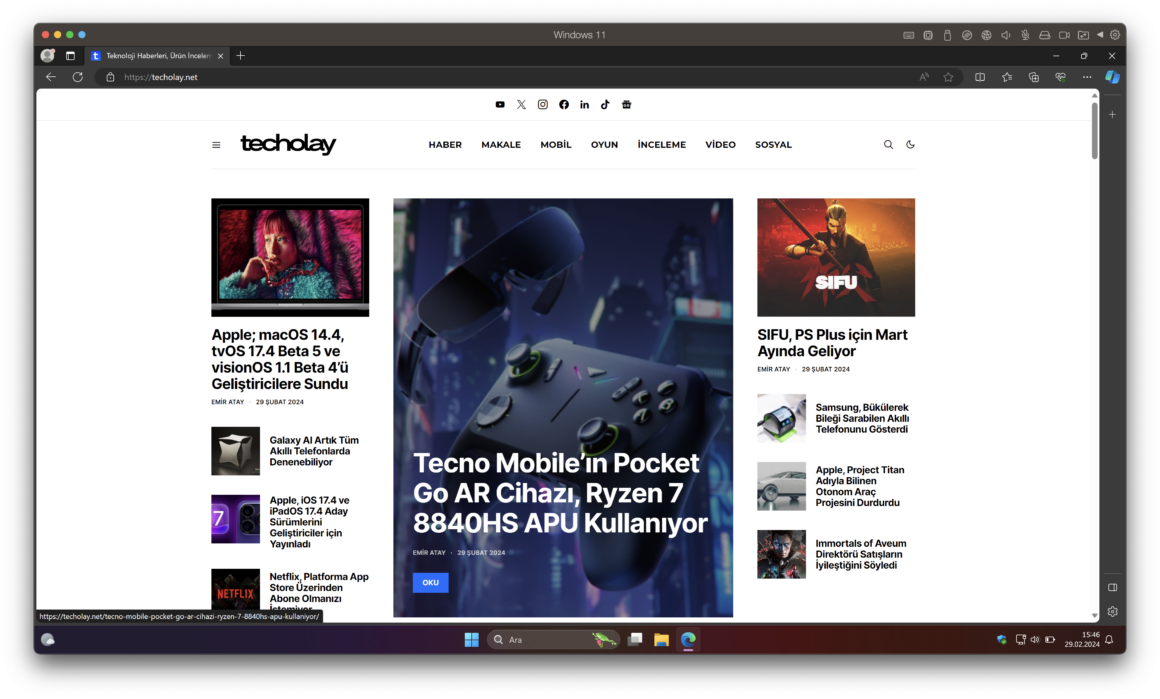This screenshot has height=699, width=1160.
Task: Go to the VİDEO section
Action: 721,145
